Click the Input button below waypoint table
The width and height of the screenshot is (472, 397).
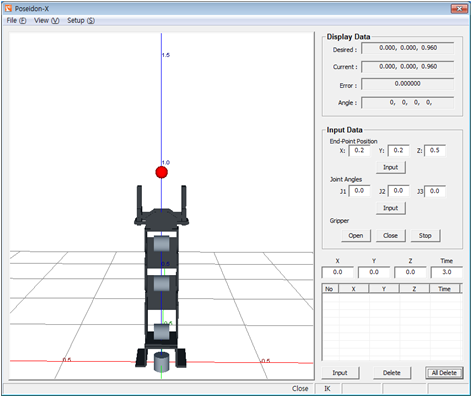click(340, 373)
